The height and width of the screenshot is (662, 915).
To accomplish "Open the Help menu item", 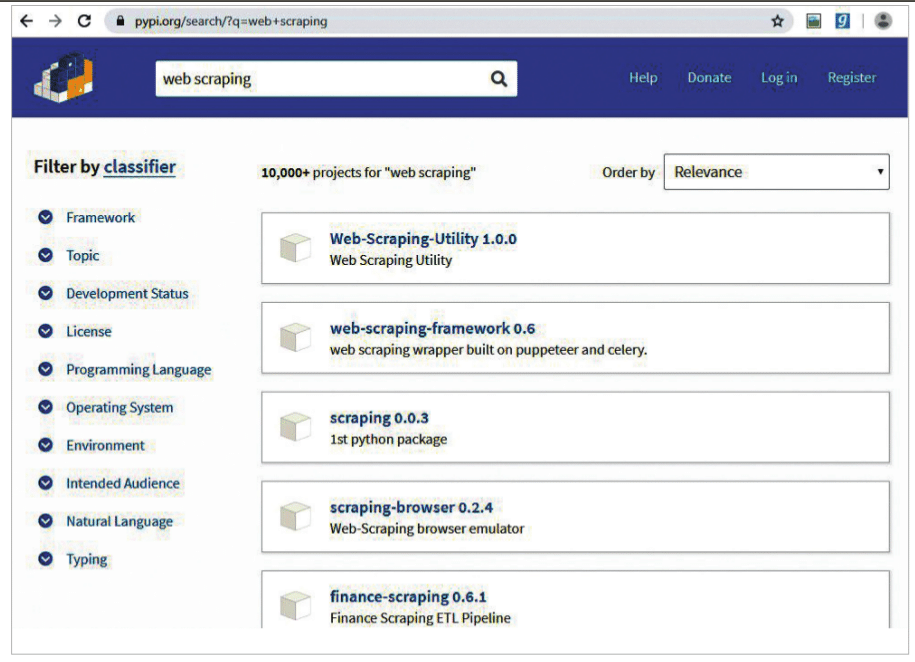I will coord(643,78).
